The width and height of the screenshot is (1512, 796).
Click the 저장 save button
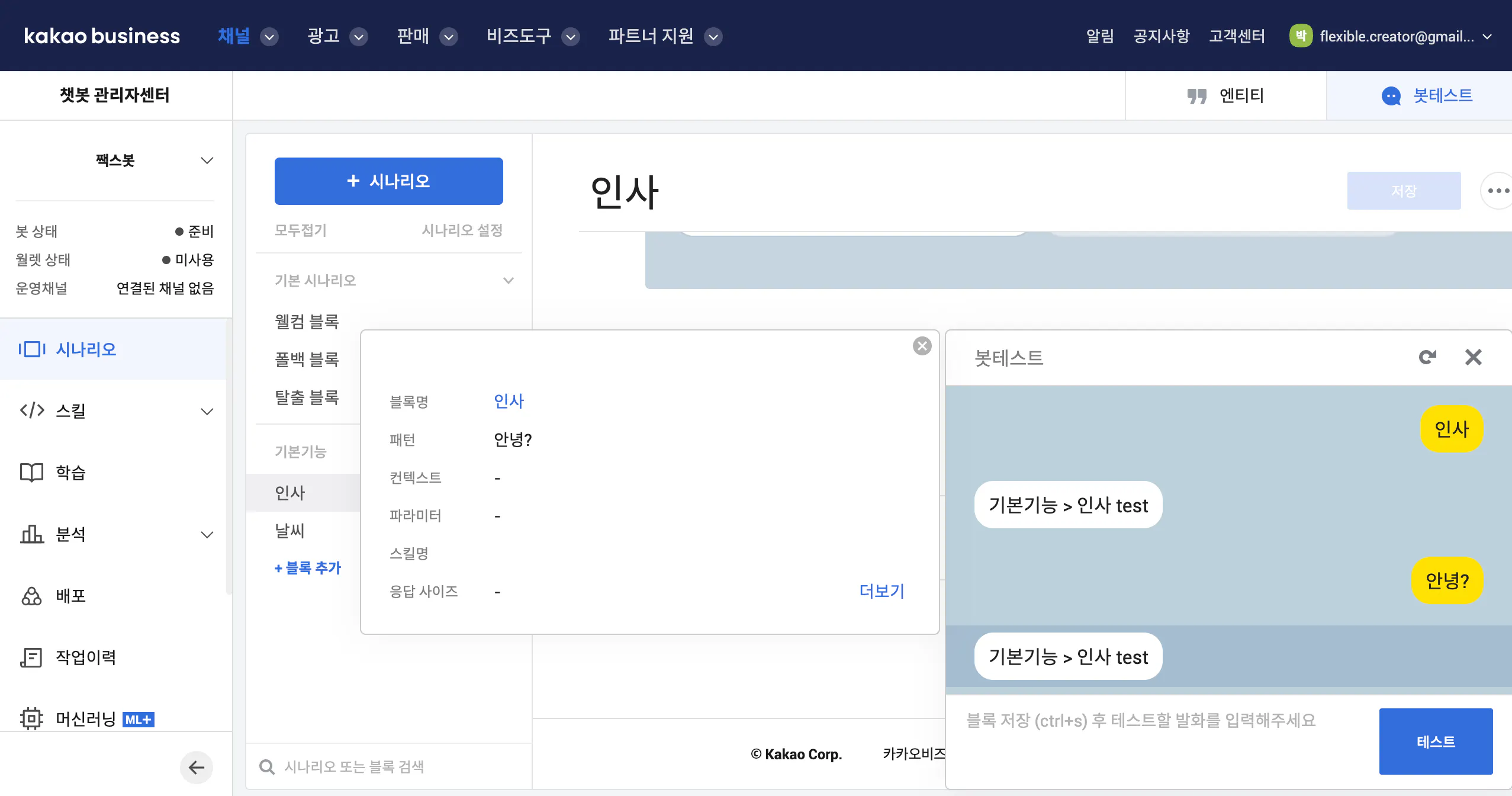pyautogui.click(x=1404, y=191)
